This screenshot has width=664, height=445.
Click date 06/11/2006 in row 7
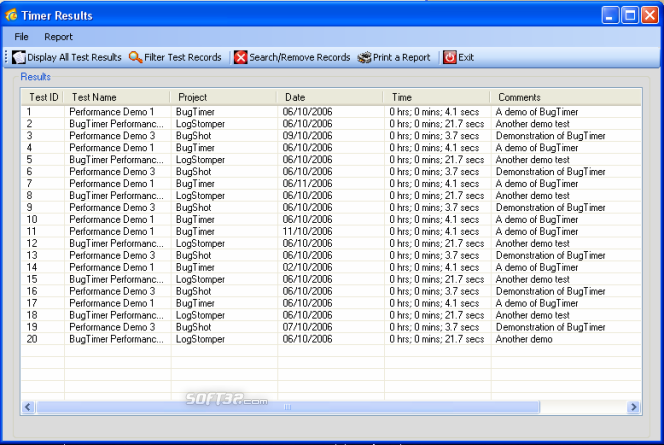pos(307,183)
